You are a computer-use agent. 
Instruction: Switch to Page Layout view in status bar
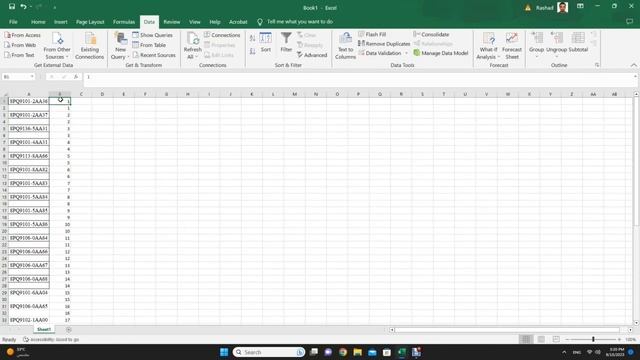point(541,339)
